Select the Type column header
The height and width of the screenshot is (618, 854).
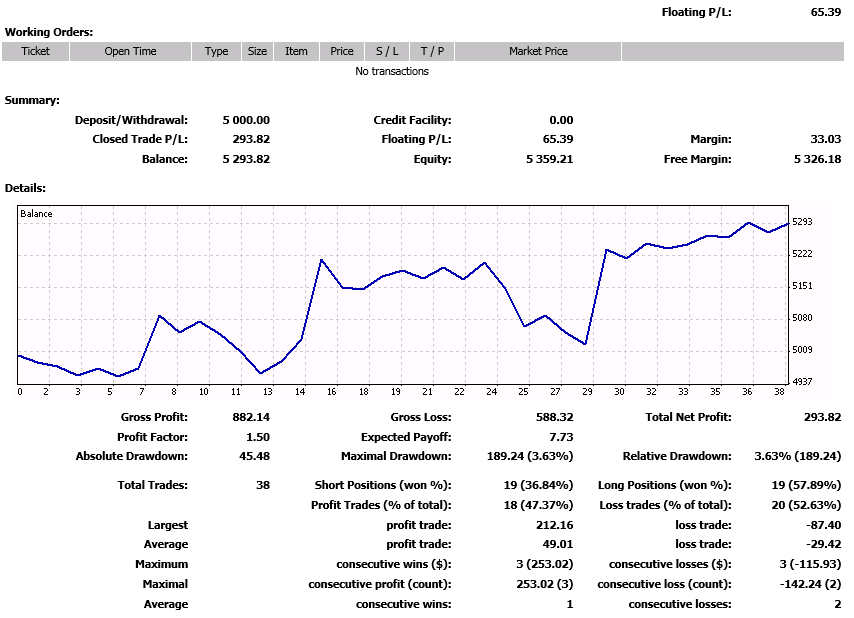point(216,51)
